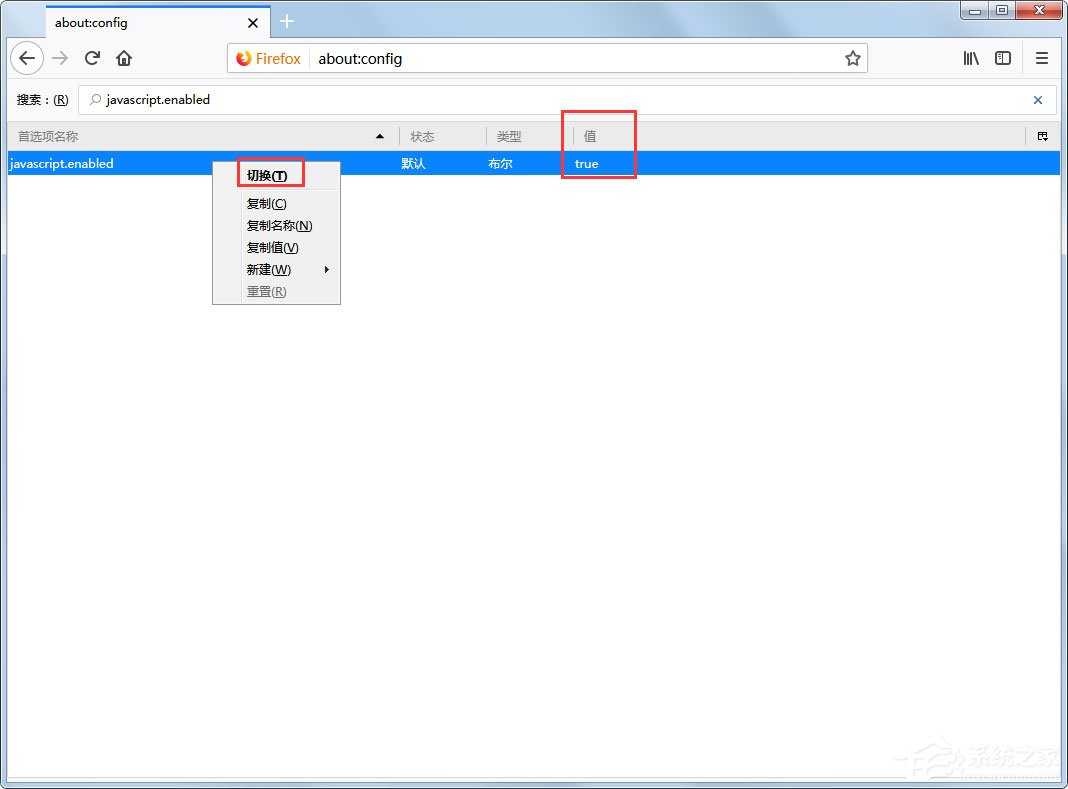
Task: Open a new tab with the + button
Action: (x=288, y=21)
